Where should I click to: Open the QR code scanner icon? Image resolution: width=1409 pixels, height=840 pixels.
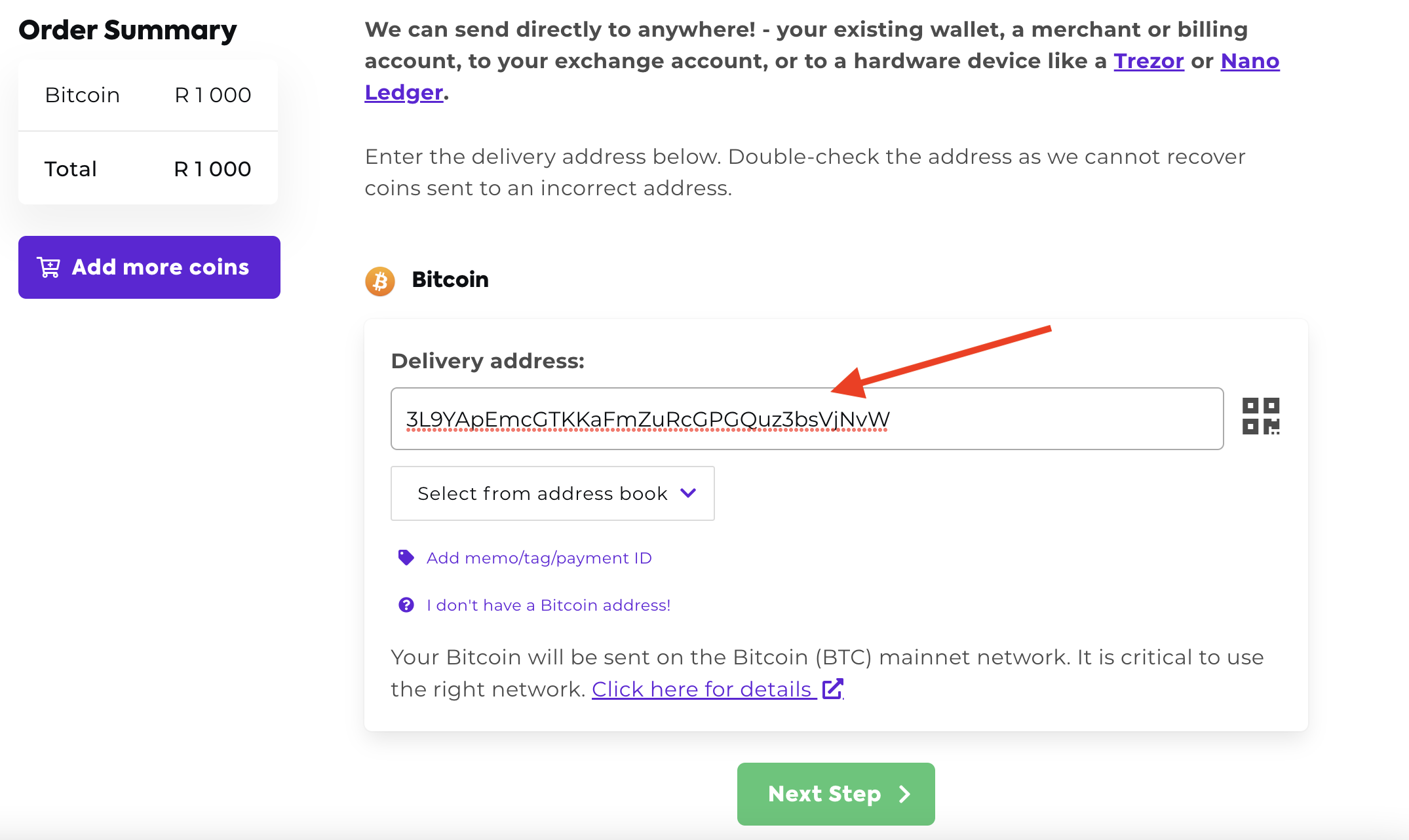coord(1262,417)
